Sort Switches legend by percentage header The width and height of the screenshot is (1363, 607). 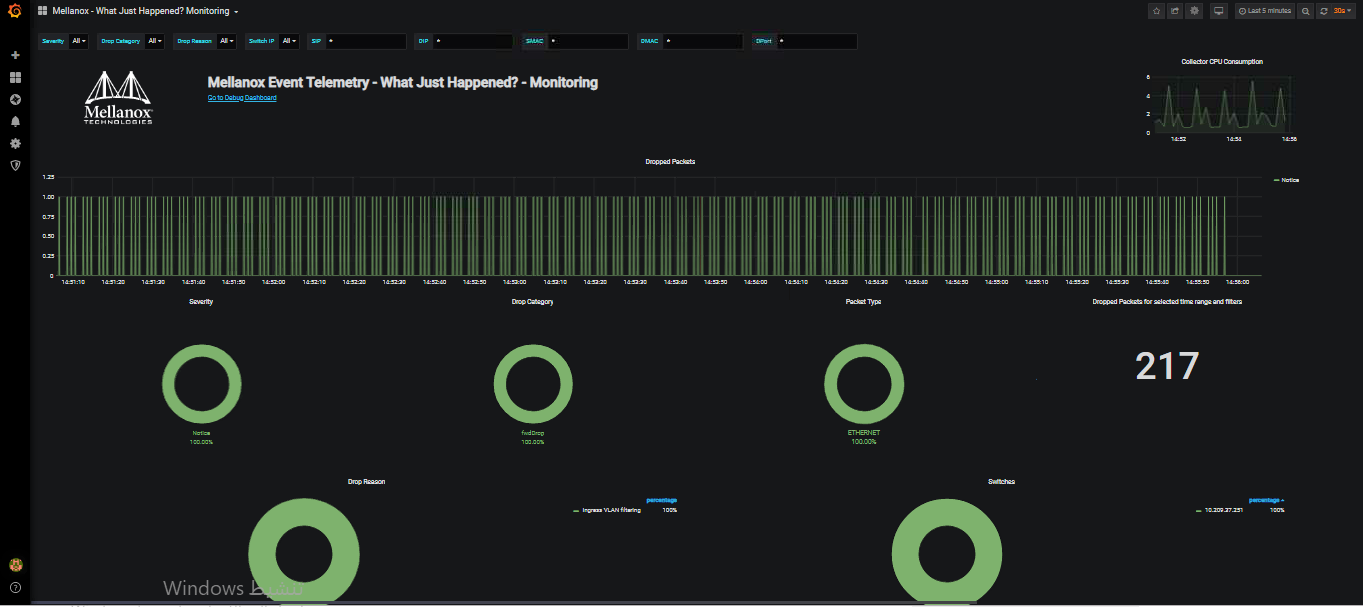(x=1266, y=500)
